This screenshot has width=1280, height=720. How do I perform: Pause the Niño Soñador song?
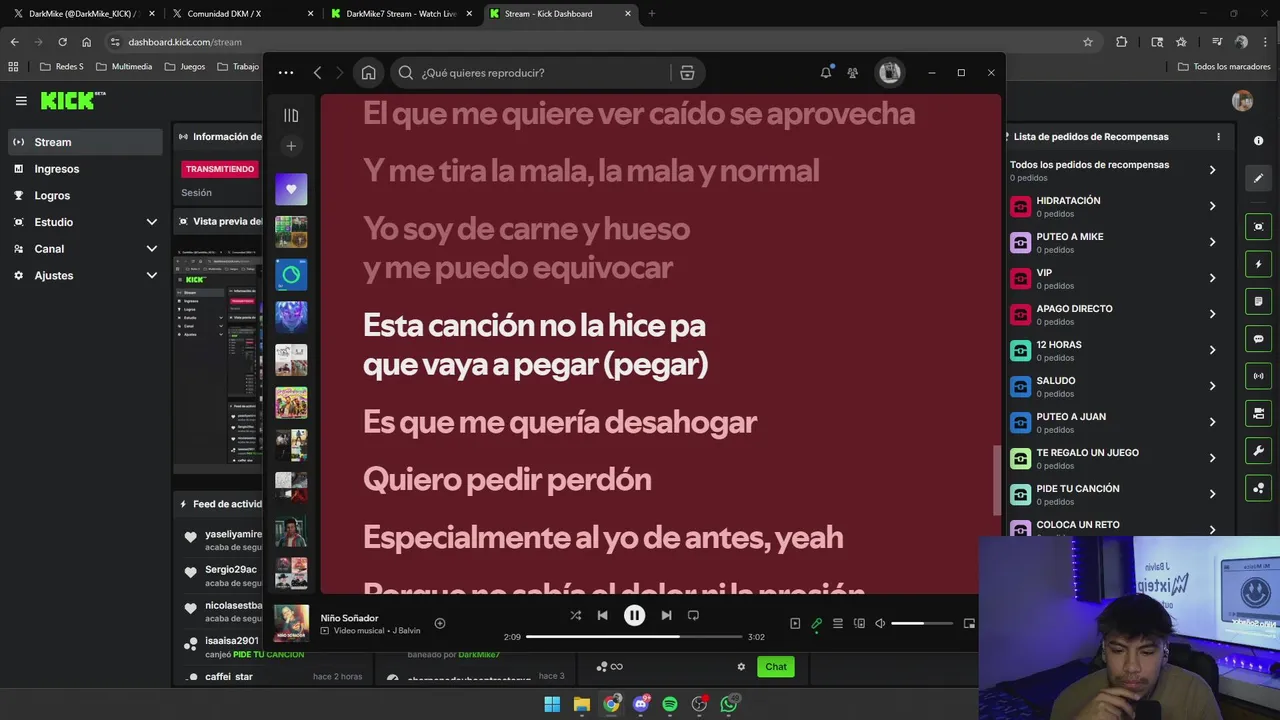pos(634,615)
